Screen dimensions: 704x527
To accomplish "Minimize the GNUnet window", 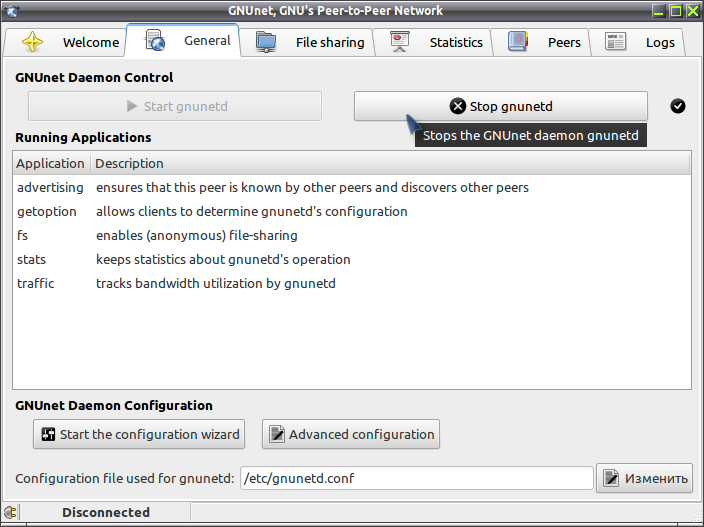I will (x=659, y=11).
